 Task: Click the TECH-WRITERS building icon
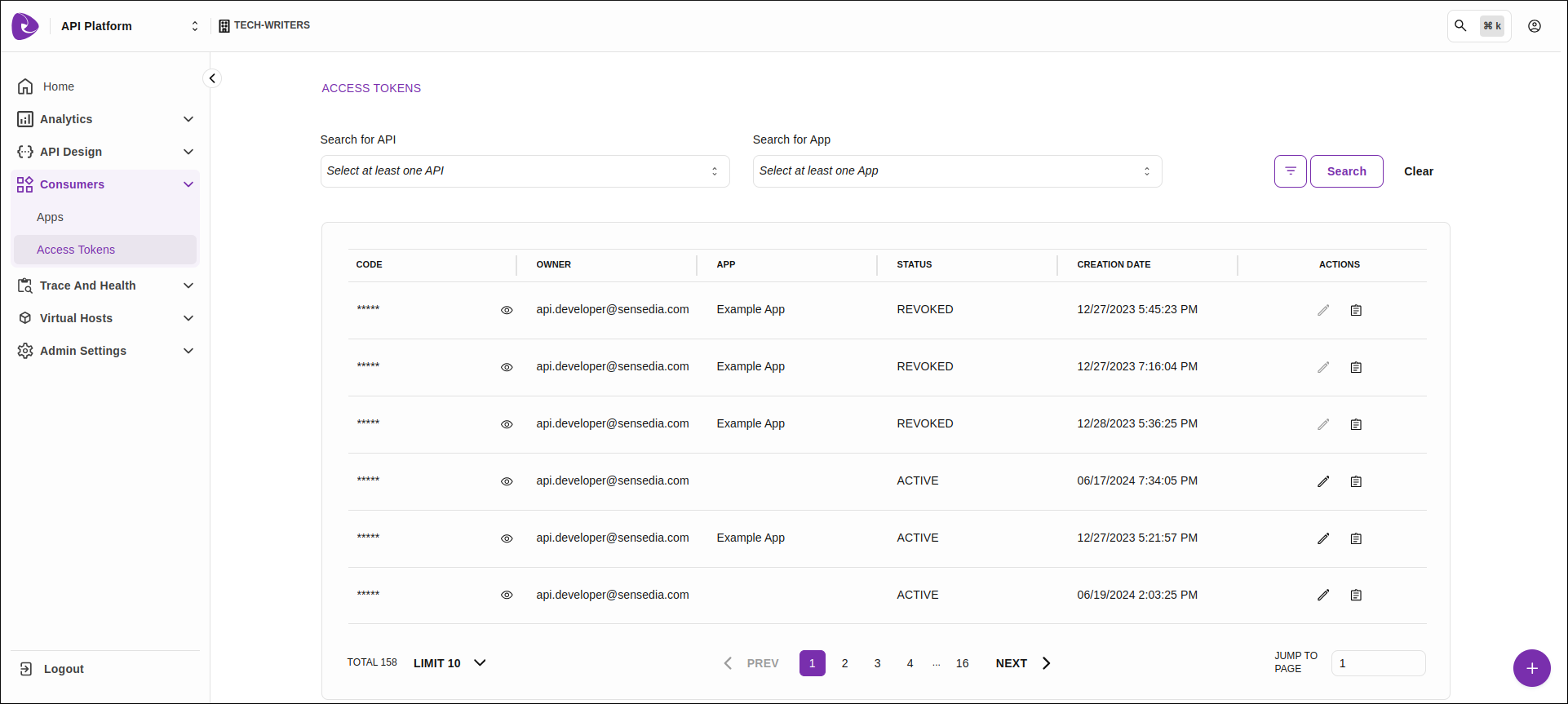pos(224,26)
